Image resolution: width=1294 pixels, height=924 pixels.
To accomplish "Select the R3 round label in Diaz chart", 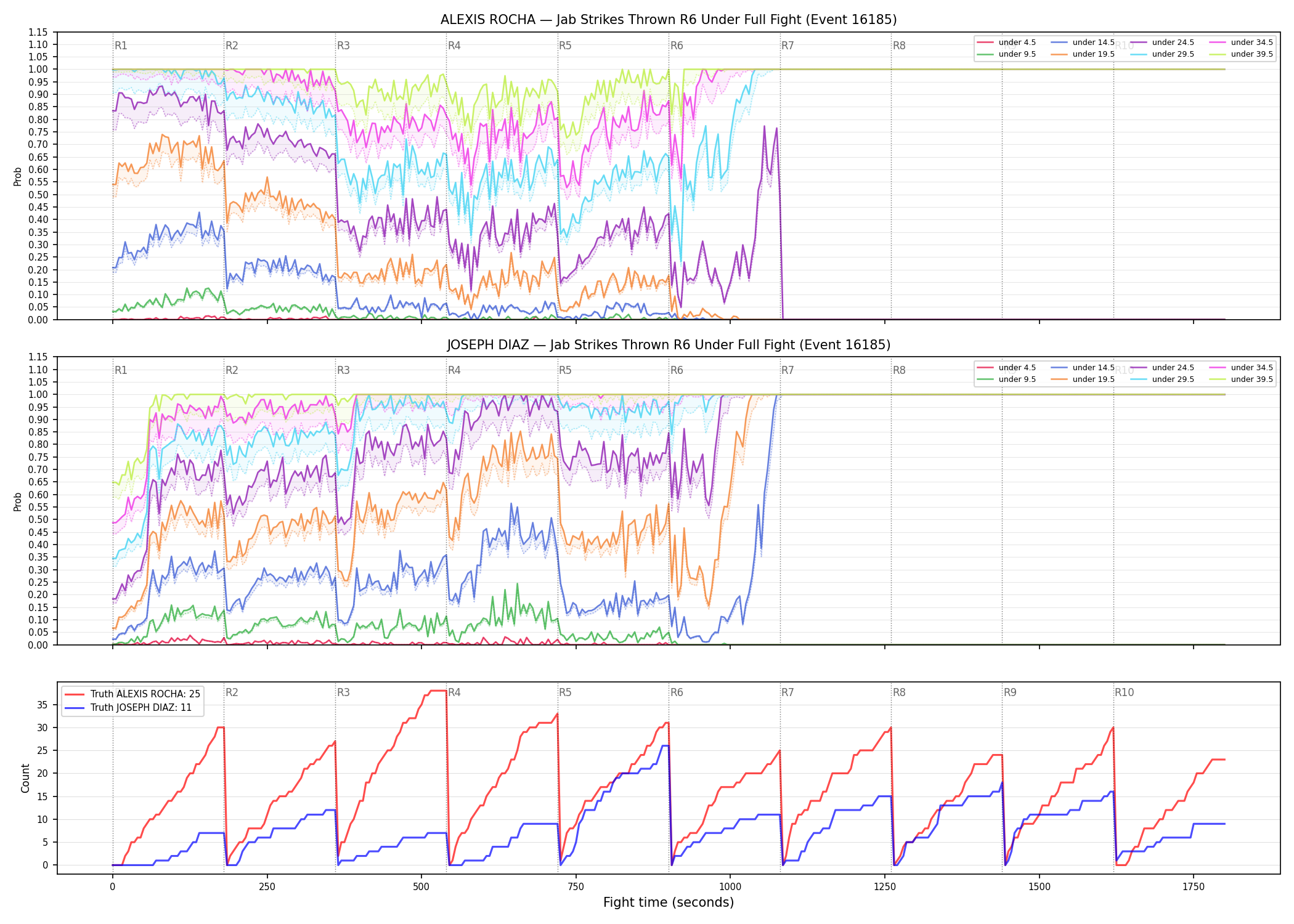I will coord(343,370).
